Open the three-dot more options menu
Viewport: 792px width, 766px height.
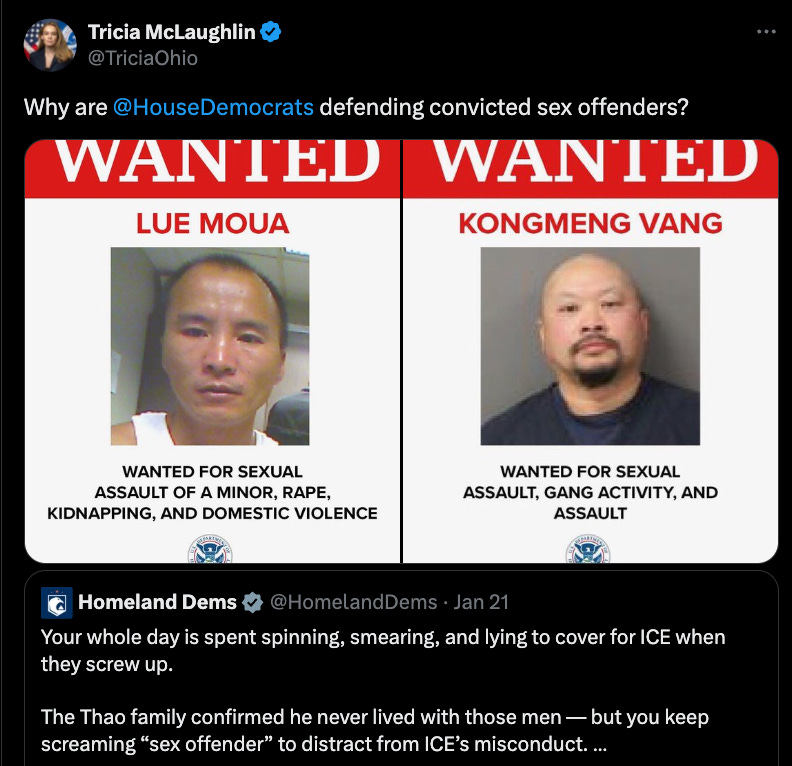(x=766, y=32)
